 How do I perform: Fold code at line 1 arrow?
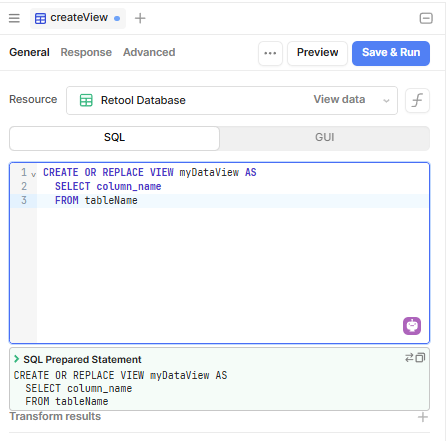(33, 174)
